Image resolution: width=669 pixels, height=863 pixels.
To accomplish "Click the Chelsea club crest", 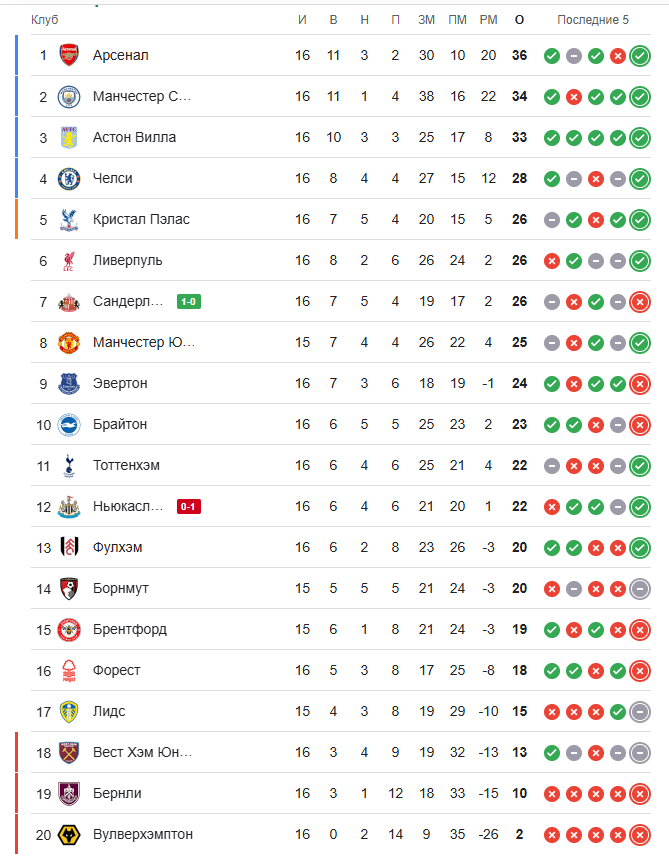I will (68, 178).
